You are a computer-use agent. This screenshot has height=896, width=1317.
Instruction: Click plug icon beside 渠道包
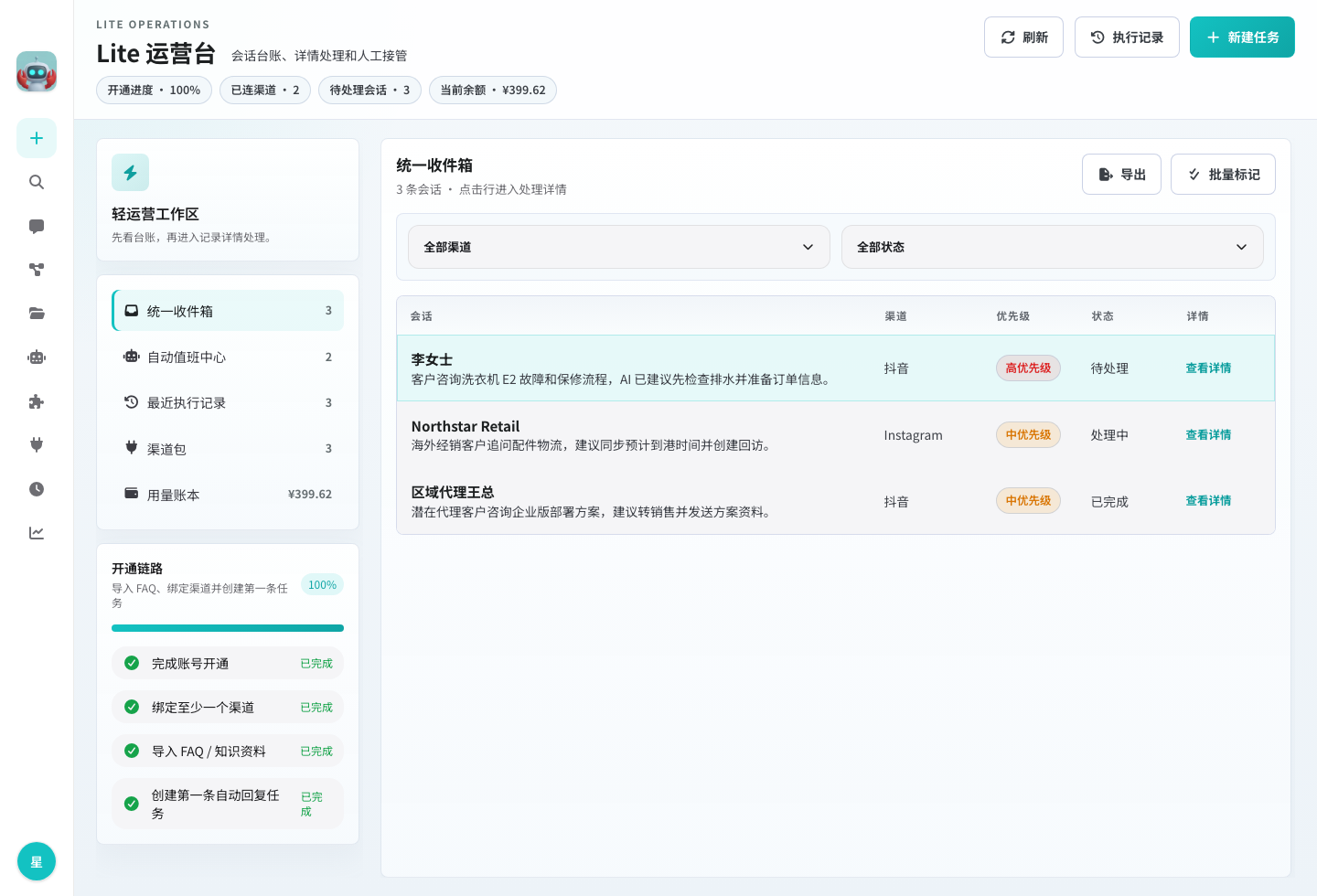tap(132, 448)
